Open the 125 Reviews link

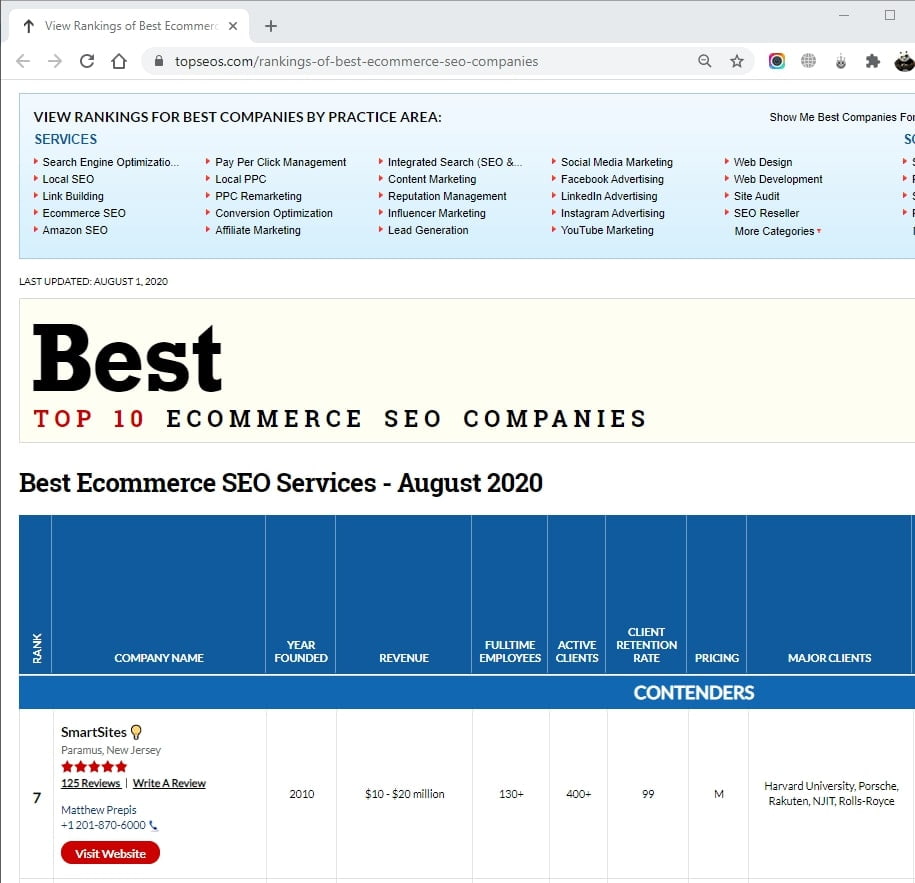tap(91, 783)
